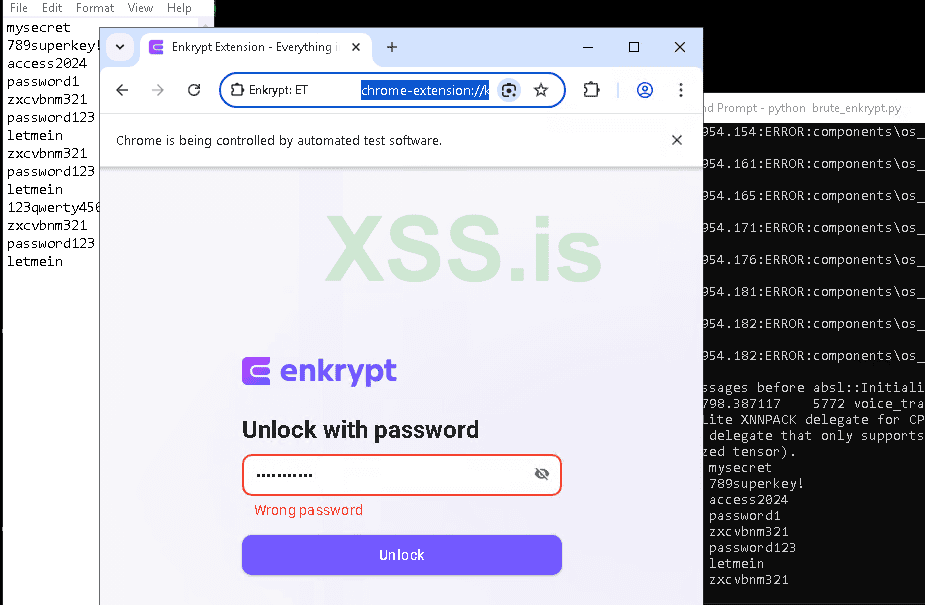Expand the tab search chevron
The image size is (925, 605).
pos(120,47)
